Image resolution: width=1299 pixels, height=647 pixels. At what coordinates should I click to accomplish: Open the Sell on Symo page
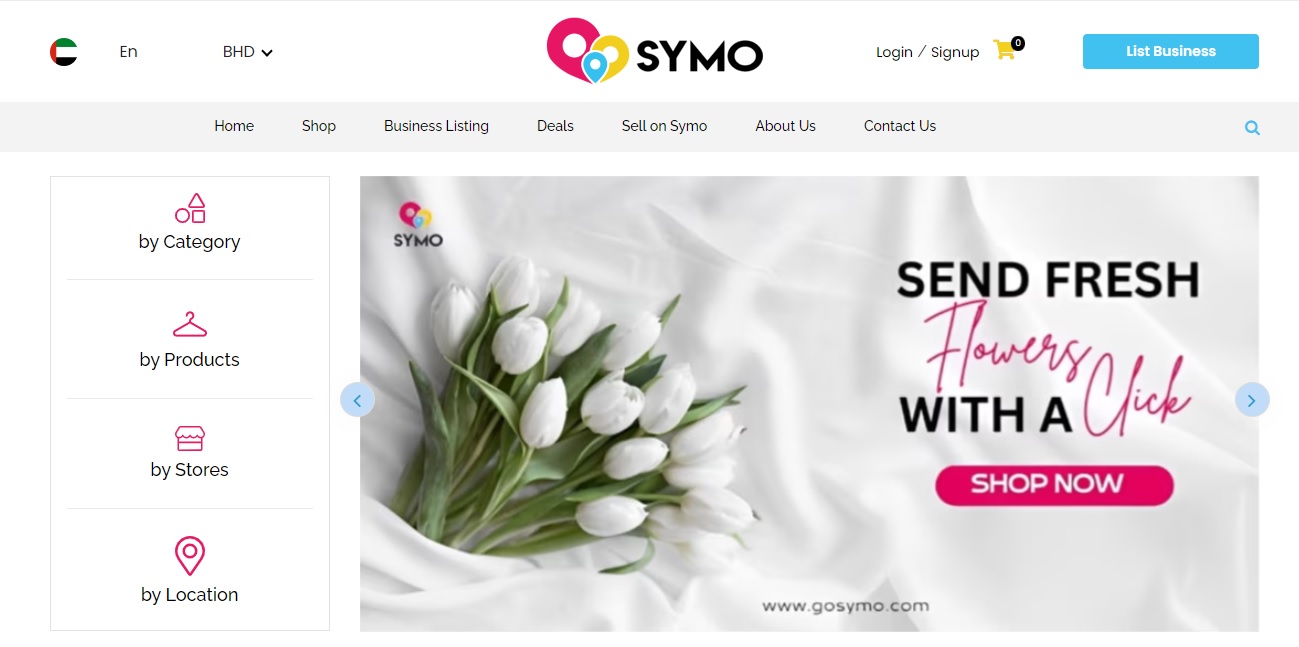point(664,126)
